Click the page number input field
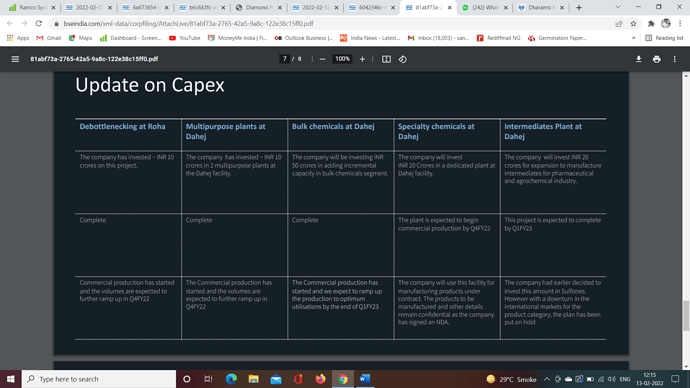The height and width of the screenshot is (388, 690). 284,59
